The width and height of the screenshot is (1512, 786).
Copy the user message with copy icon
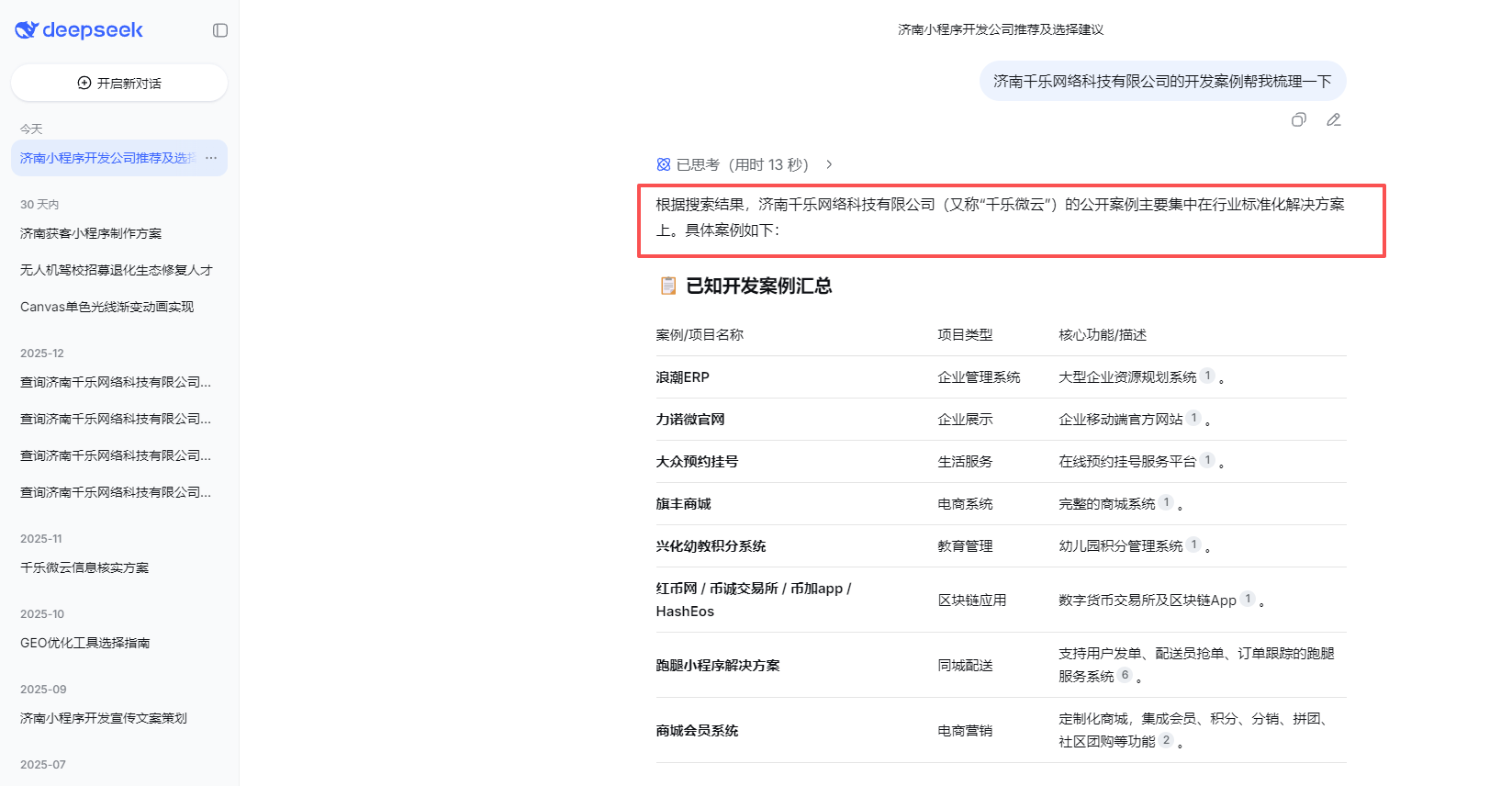tap(1298, 120)
